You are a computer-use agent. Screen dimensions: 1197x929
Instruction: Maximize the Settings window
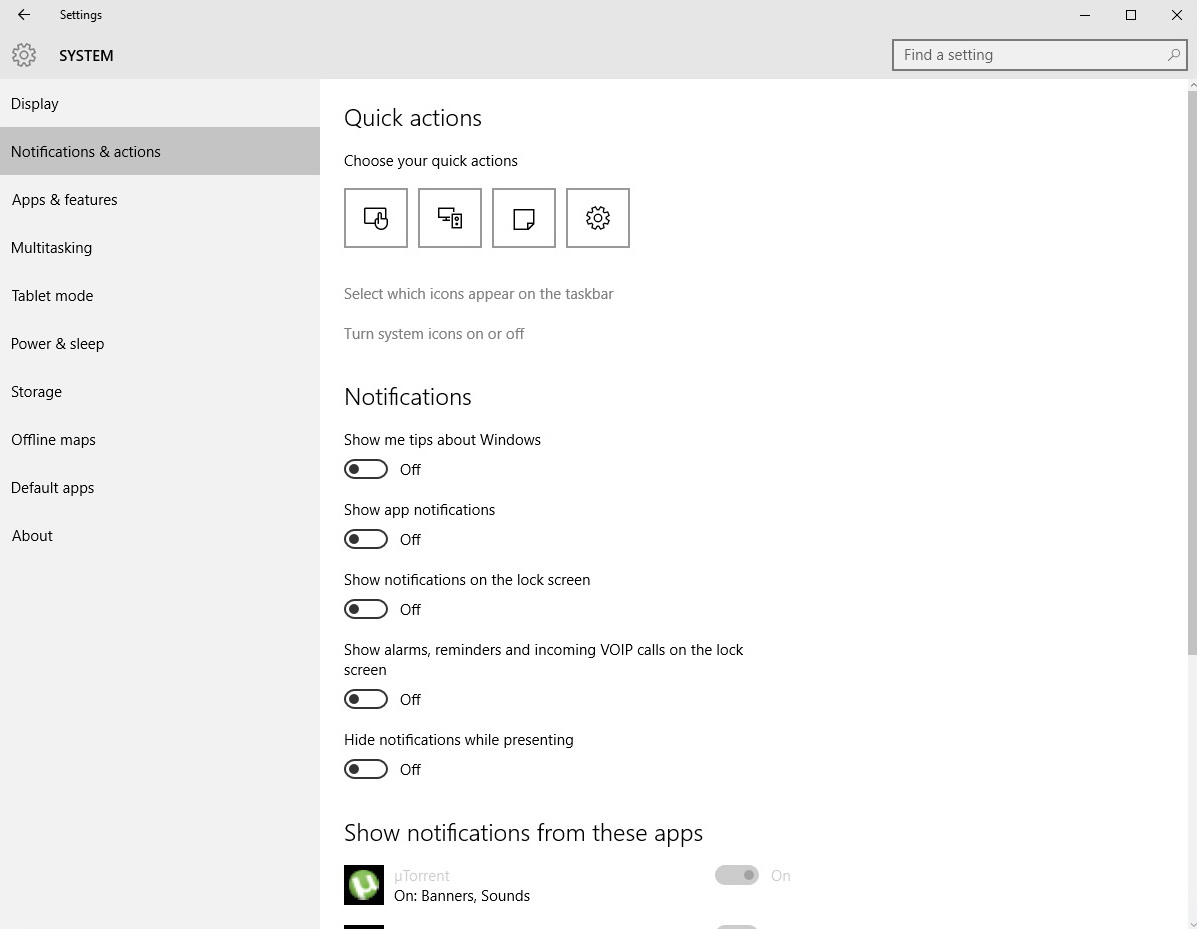pyautogui.click(x=1131, y=15)
